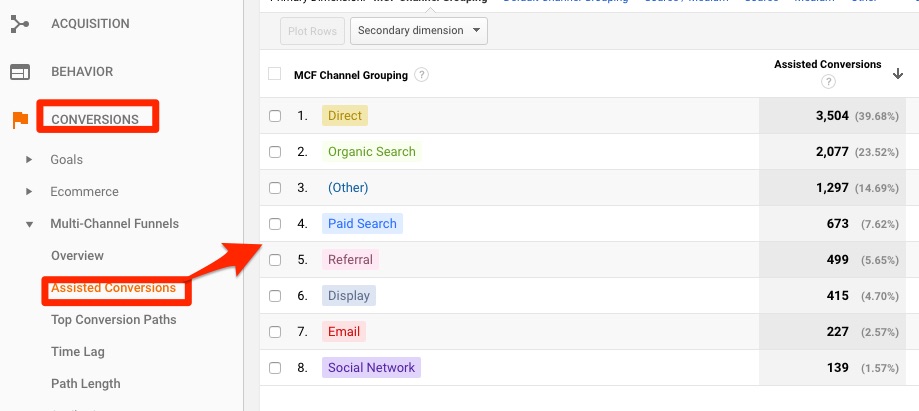
Task: Click the Acquisition branching-arrows icon
Action: [x=20, y=24]
